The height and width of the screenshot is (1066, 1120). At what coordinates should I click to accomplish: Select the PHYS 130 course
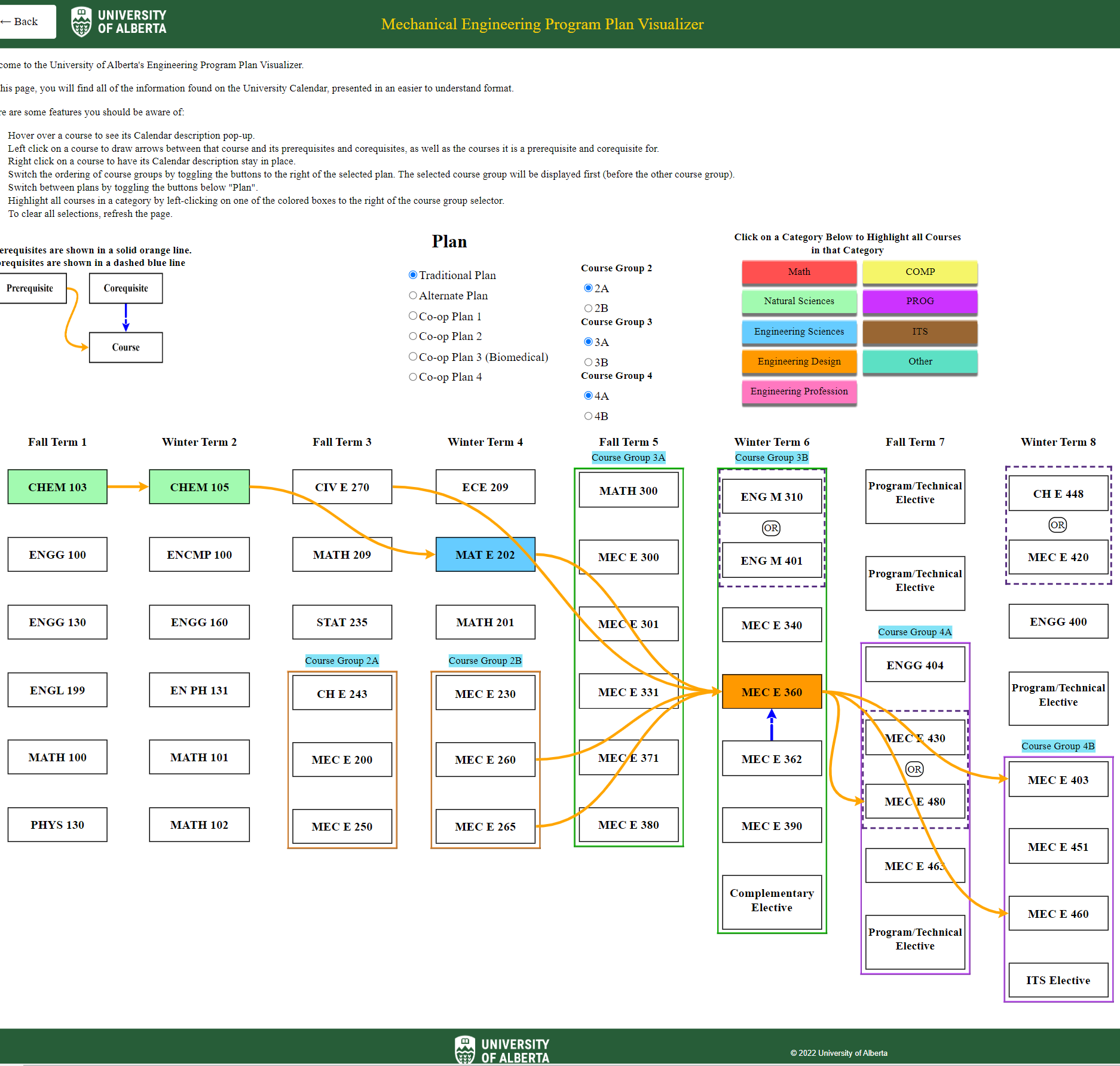57,825
